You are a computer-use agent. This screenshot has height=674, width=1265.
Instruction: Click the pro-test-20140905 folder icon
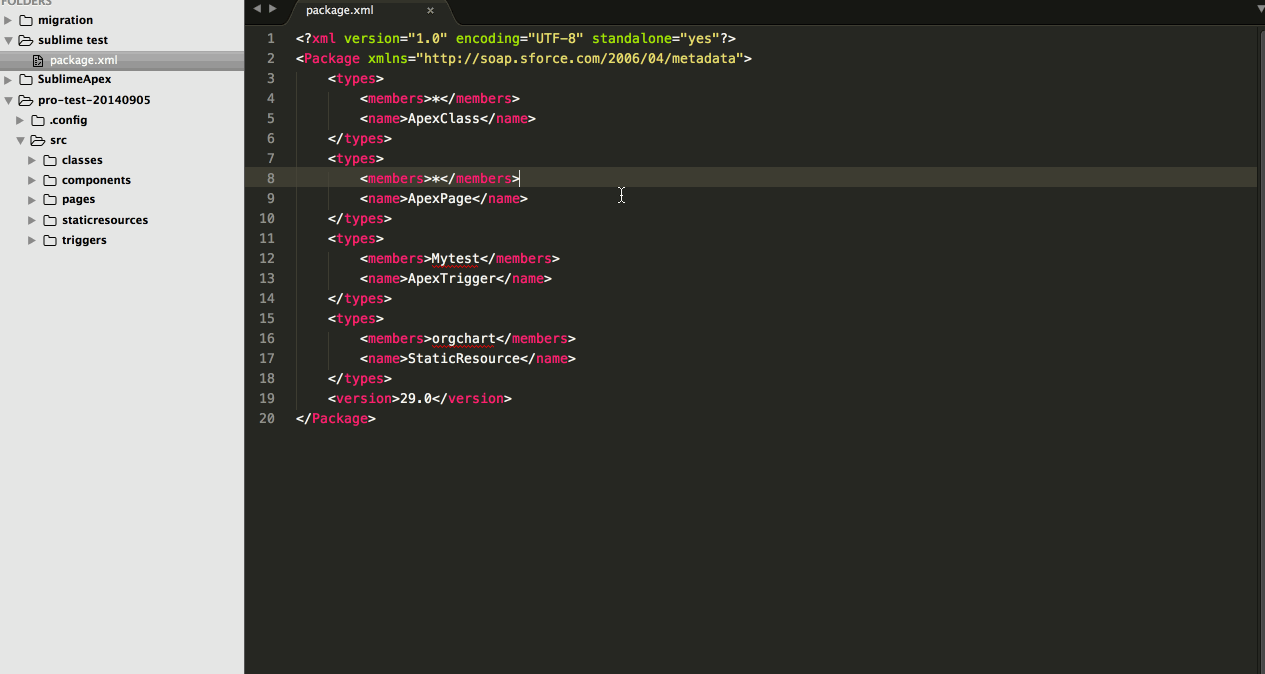pos(26,100)
